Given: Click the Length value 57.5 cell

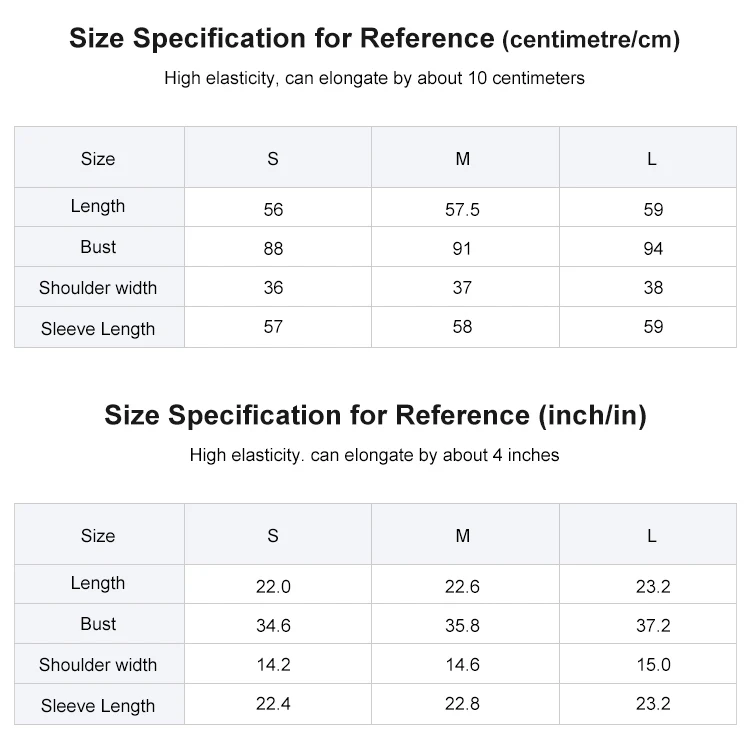Looking at the screenshot, I should pyautogui.click(x=465, y=208).
